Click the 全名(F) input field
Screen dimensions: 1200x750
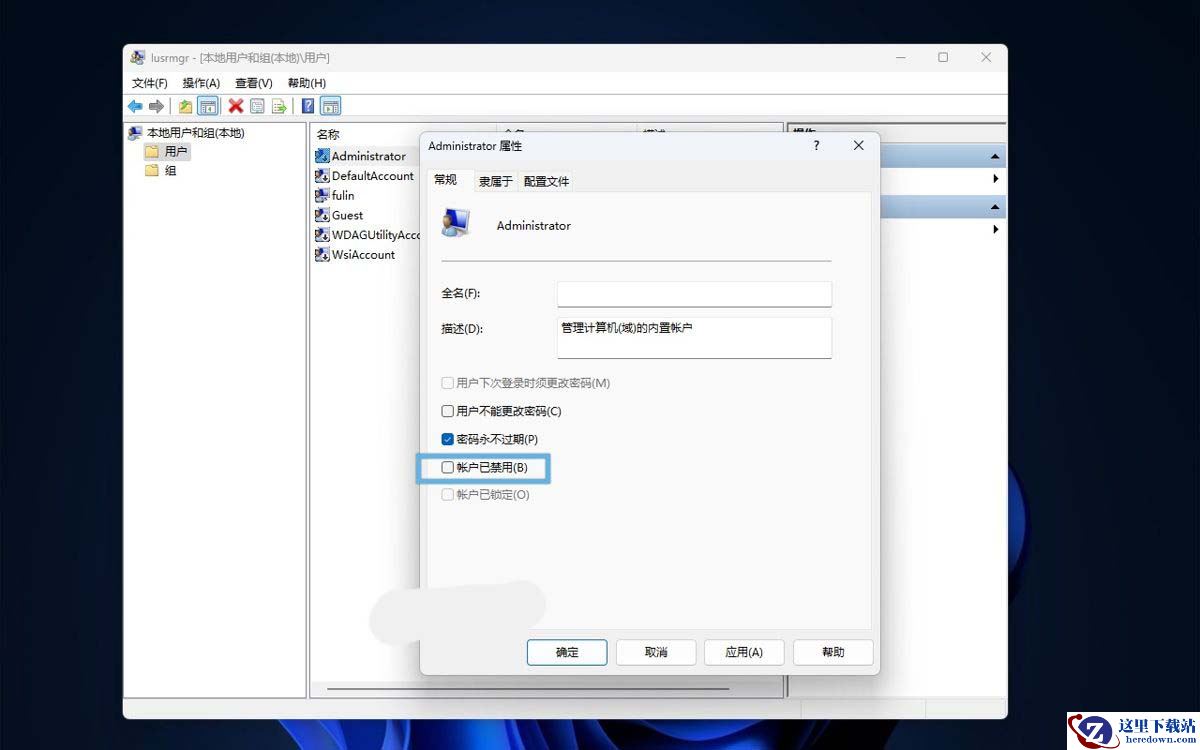[694, 294]
